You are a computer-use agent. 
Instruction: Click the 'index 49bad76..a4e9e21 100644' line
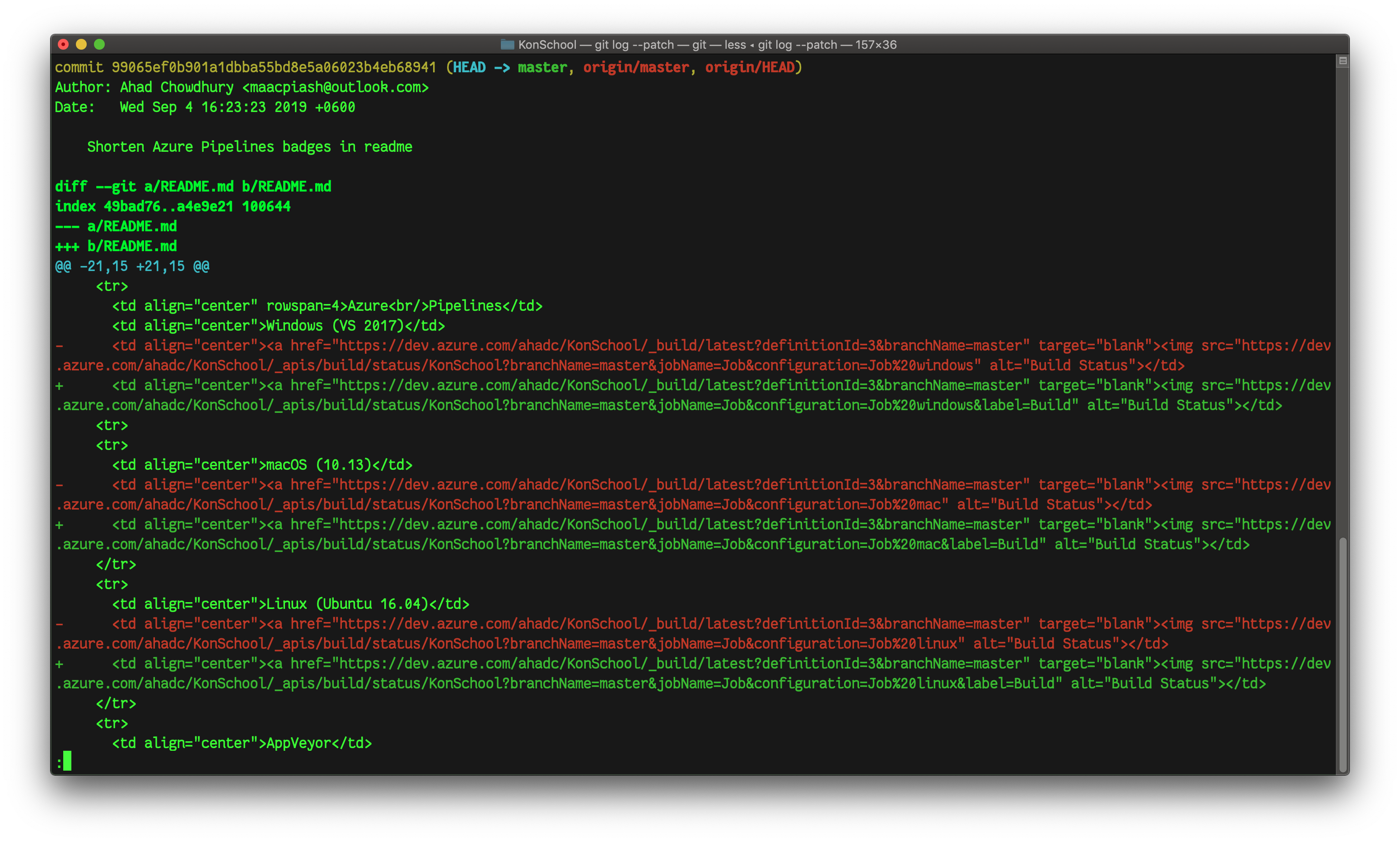(x=173, y=206)
